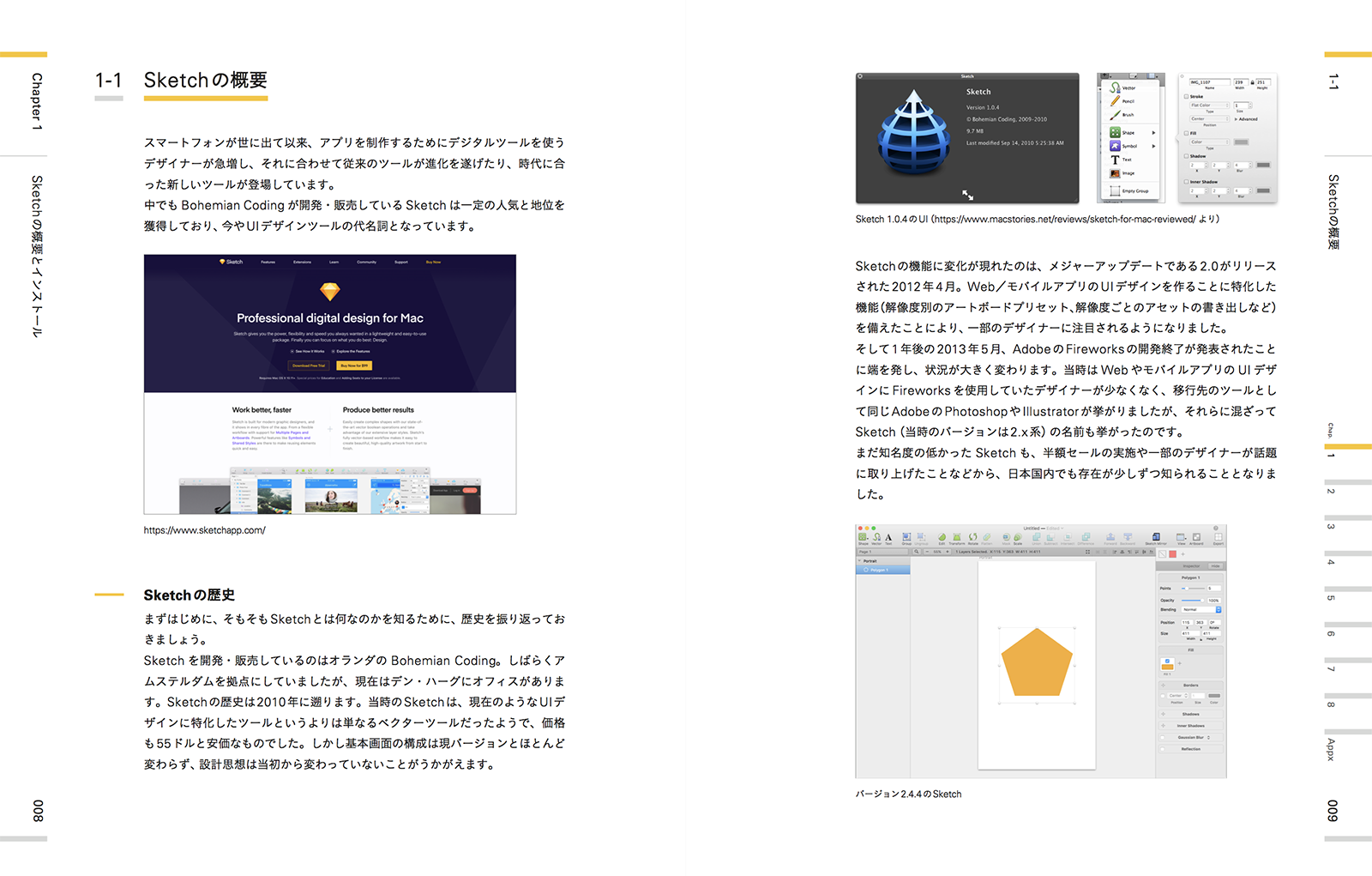1372x876 pixels.
Task: Open Sketch Mirror from the toolbar
Action: pyautogui.click(x=1156, y=537)
